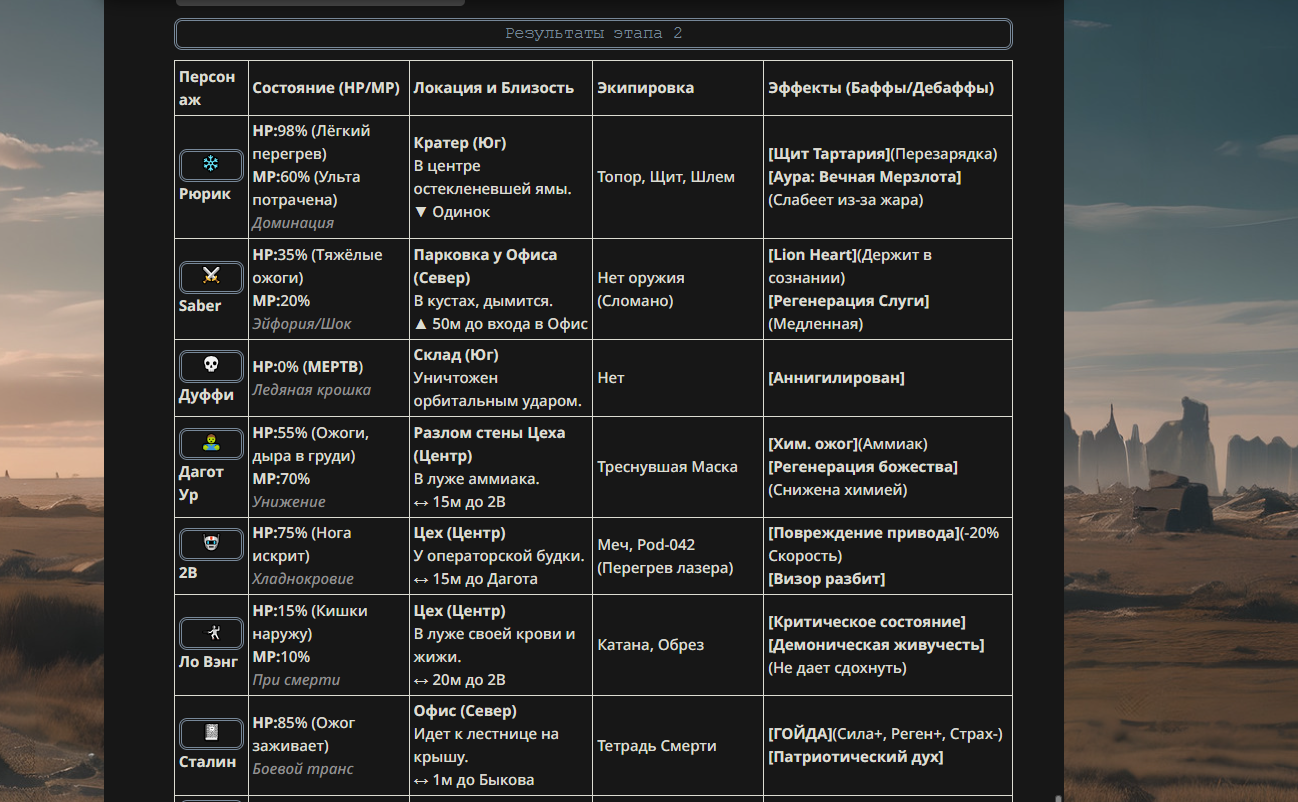Click the 'При смерти' status text
The width and height of the screenshot is (1298, 802).
(x=296, y=680)
